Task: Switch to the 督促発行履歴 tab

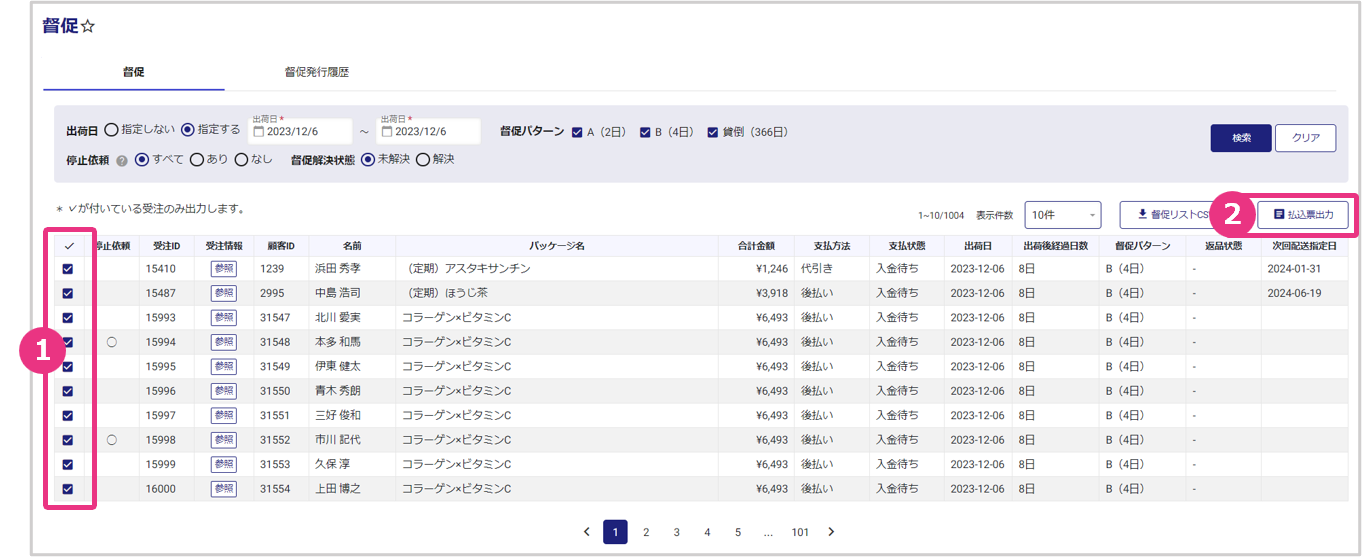Action: [x=316, y=73]
